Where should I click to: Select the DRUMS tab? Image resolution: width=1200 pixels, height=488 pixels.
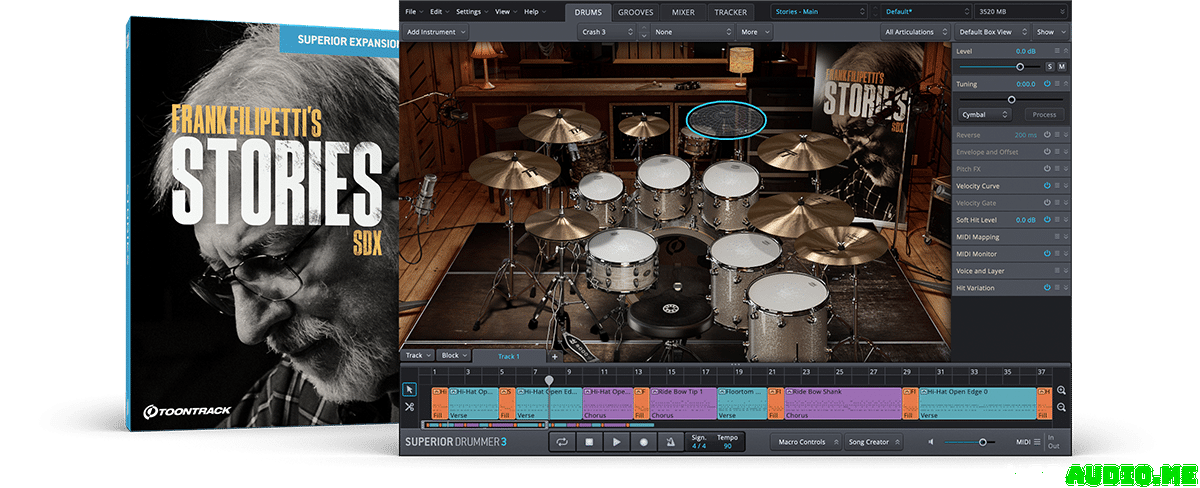(587, 12)
